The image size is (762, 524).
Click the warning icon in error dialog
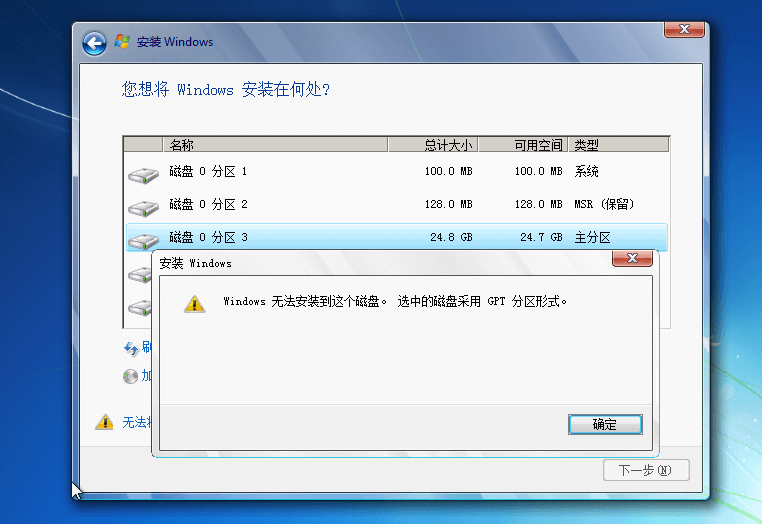tap(194, 304)
